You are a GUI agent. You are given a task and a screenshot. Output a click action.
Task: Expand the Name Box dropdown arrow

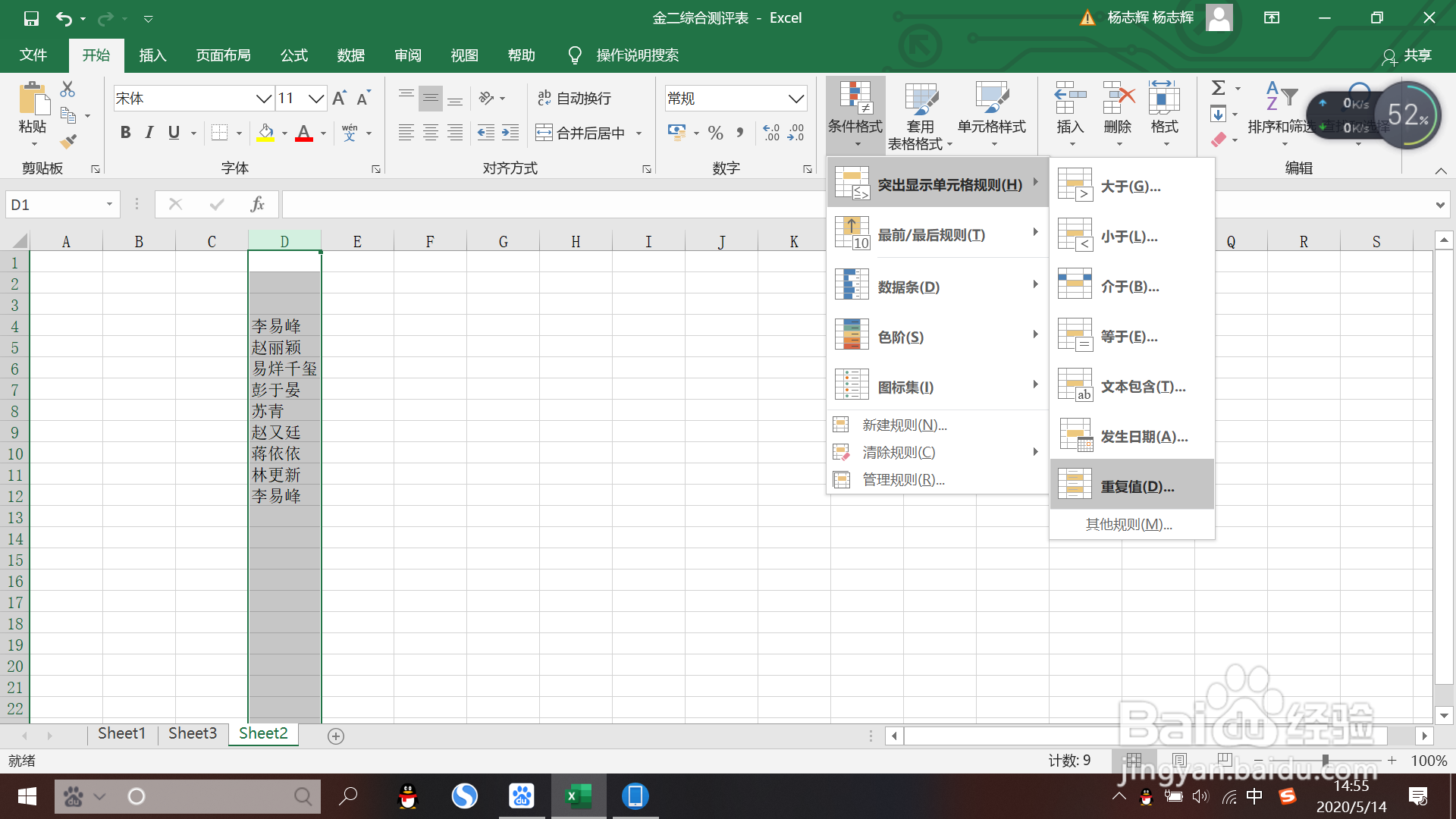[x=109, y=204]
